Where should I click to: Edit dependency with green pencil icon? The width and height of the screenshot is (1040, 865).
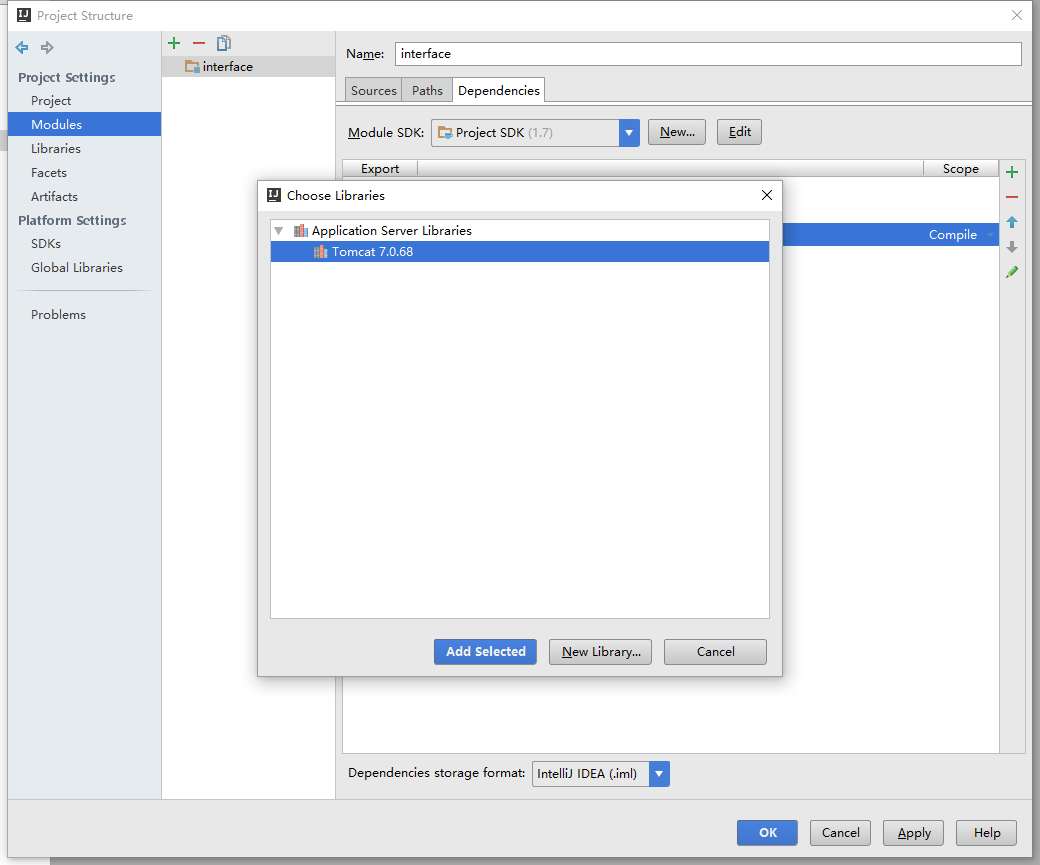(1011, 272)
